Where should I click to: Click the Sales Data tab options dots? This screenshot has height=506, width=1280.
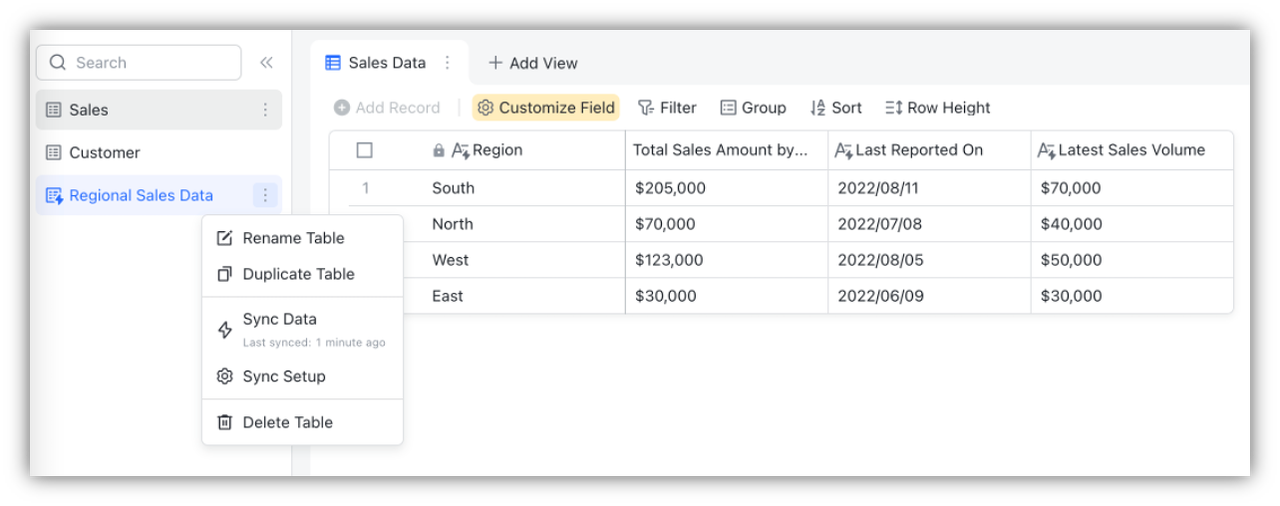447,63
